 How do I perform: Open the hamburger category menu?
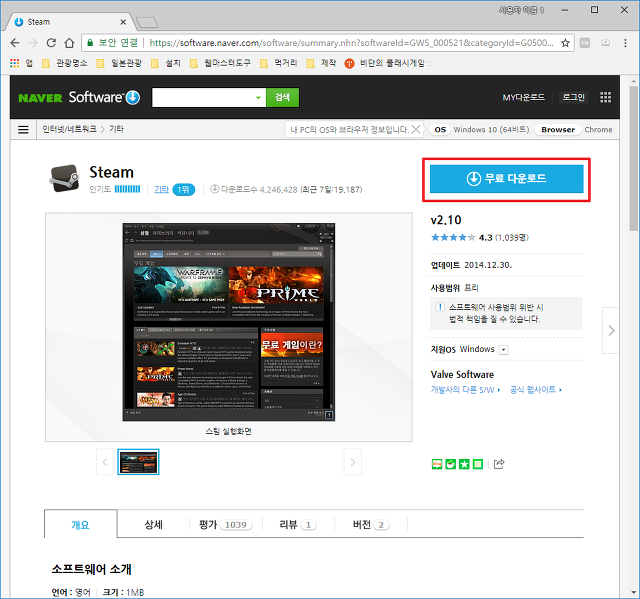[x=23, y=130]
